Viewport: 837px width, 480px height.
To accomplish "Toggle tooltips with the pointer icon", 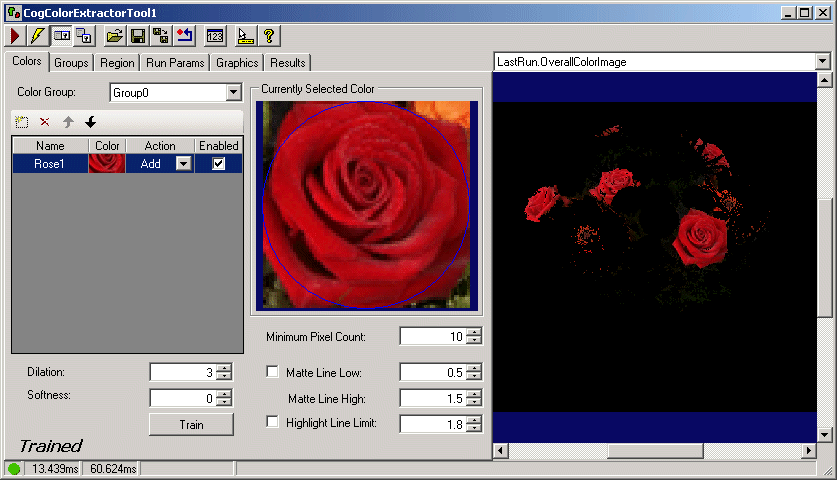I will coord(246,36).
